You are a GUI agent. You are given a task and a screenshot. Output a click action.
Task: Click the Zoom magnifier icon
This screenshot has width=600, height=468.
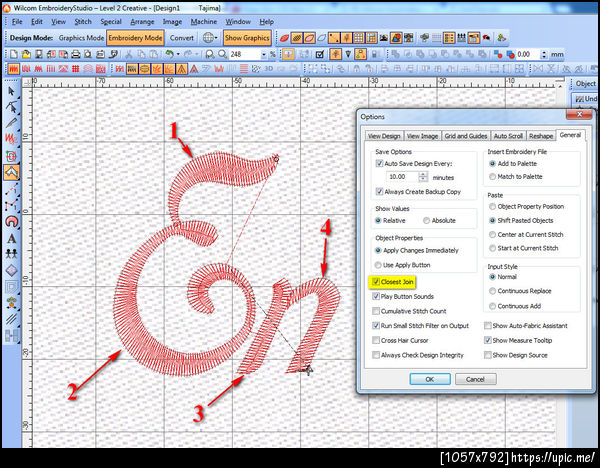click(222, 54)
